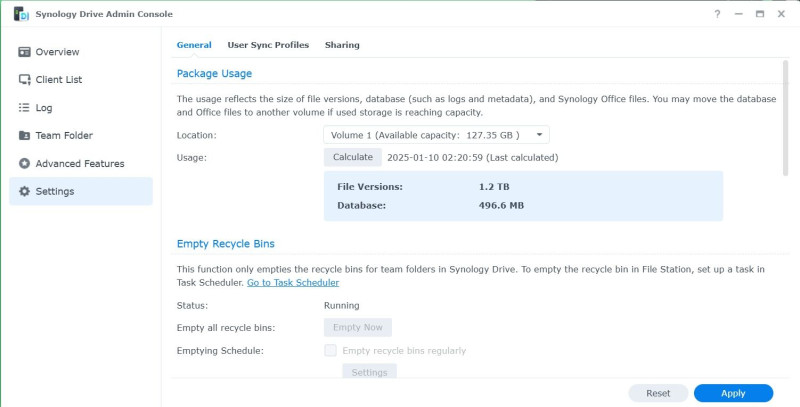Click the Apply button

click(x=733, y=393)
